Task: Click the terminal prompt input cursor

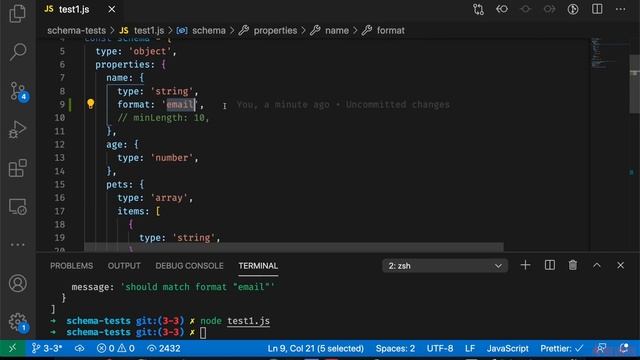Action: tap(203, 333)
